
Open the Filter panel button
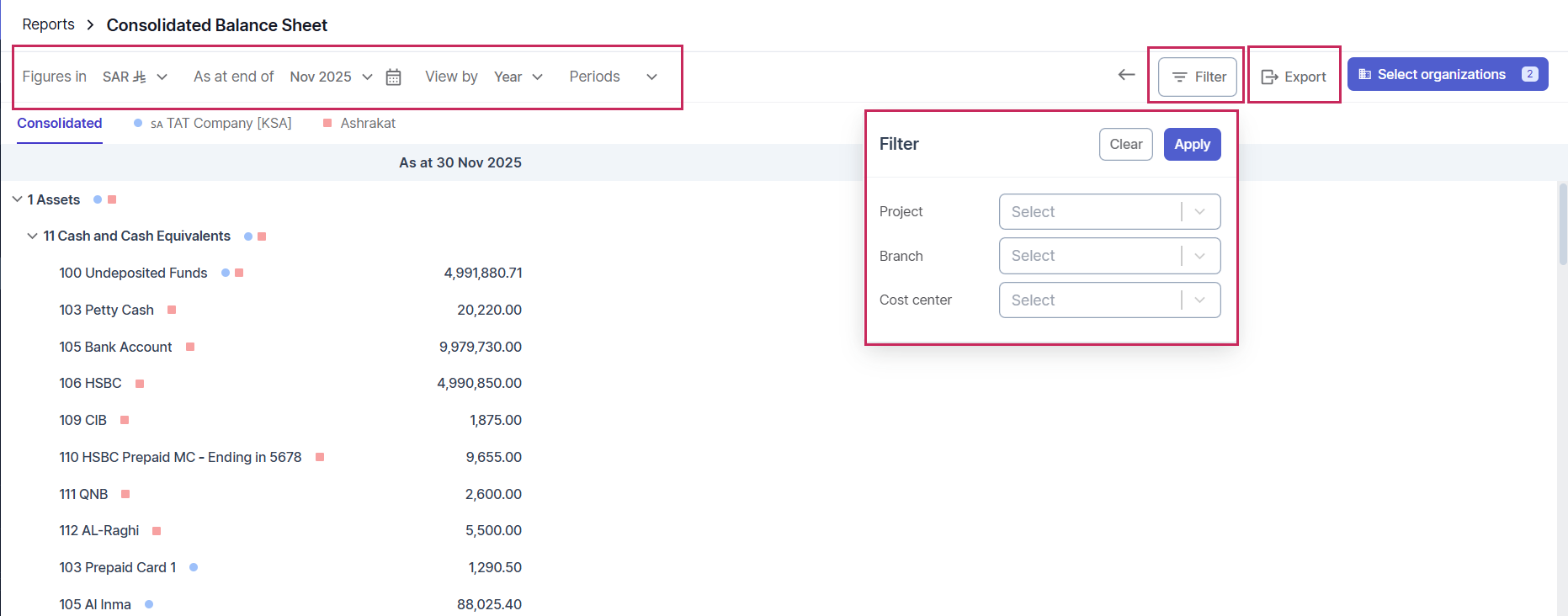pyautogui.click(x=1197, y=77)
